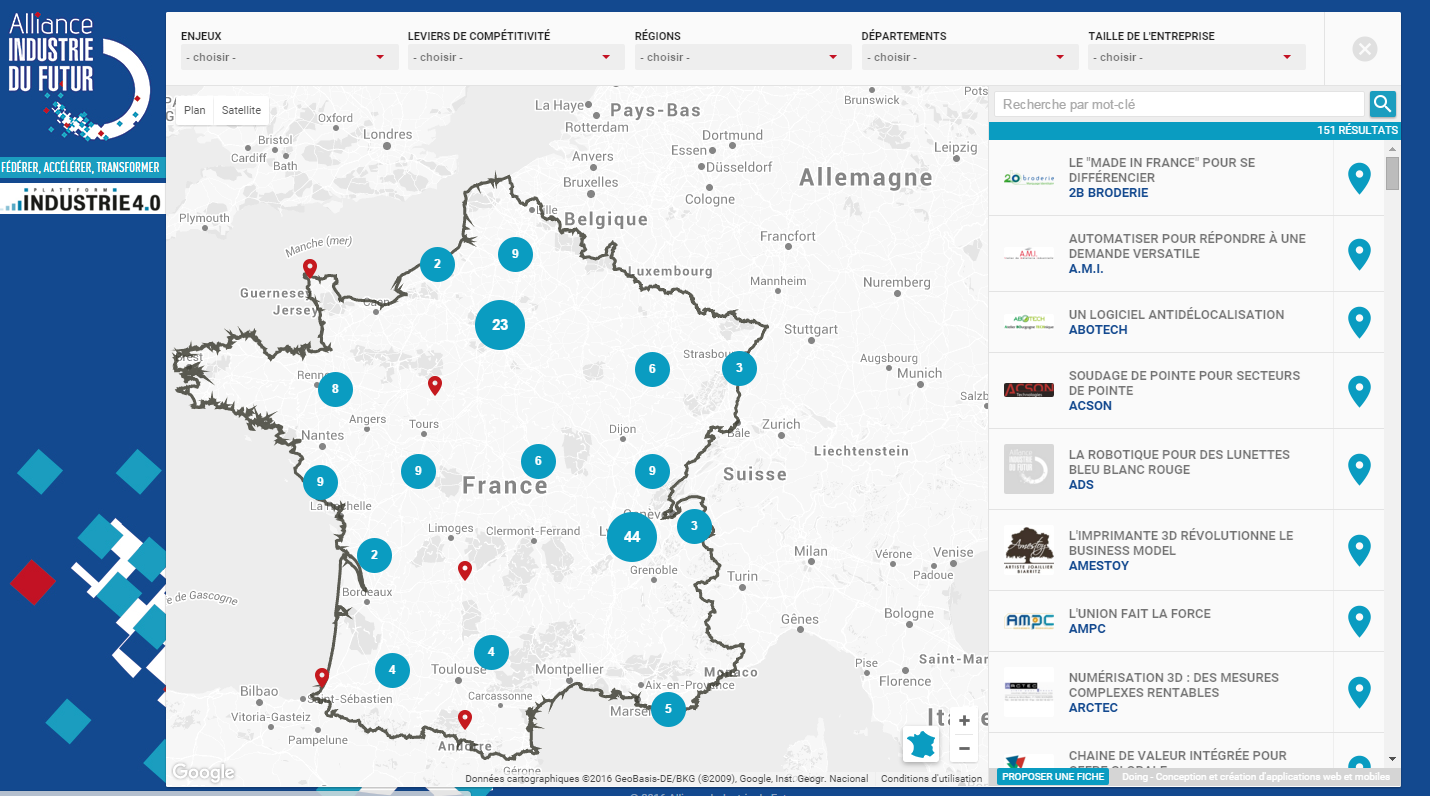Locate ADS with its pin icon
1430x796 pixels.
1359,470
